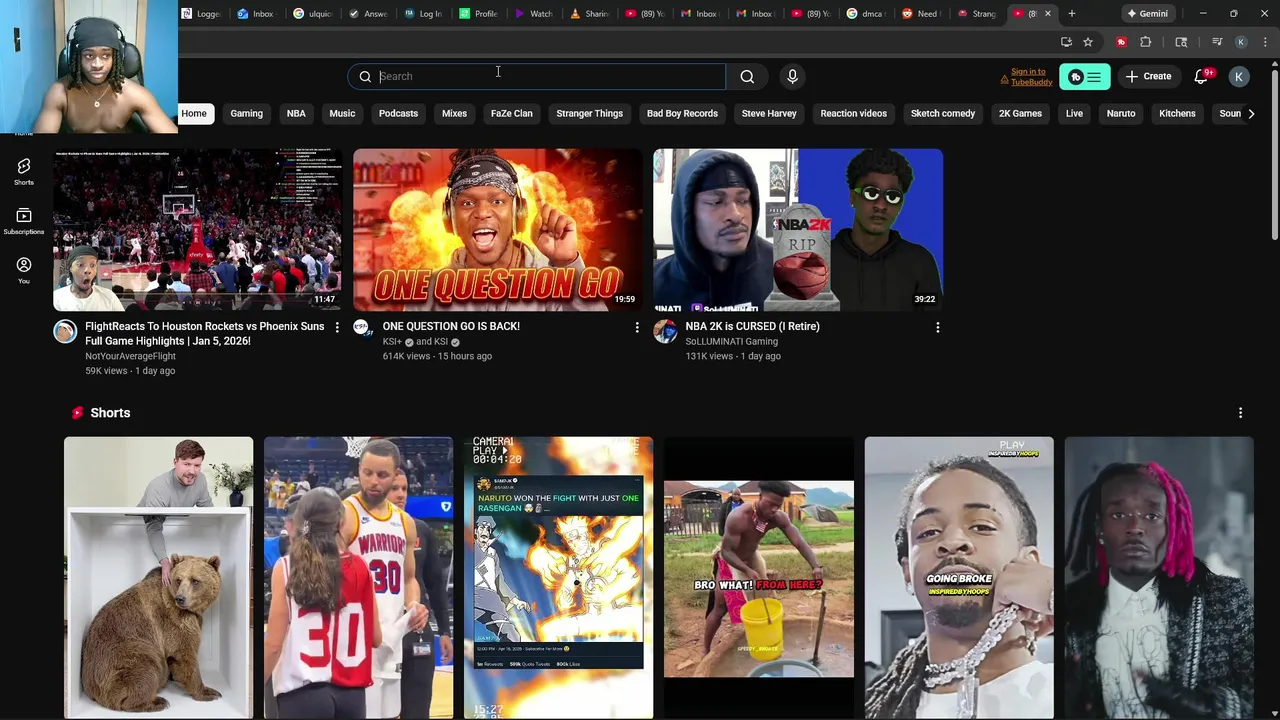Open options for FlightReacts Rockets vs Suns video
Viewport: 1280px width, 720px height.
click(x=337, y=327)
